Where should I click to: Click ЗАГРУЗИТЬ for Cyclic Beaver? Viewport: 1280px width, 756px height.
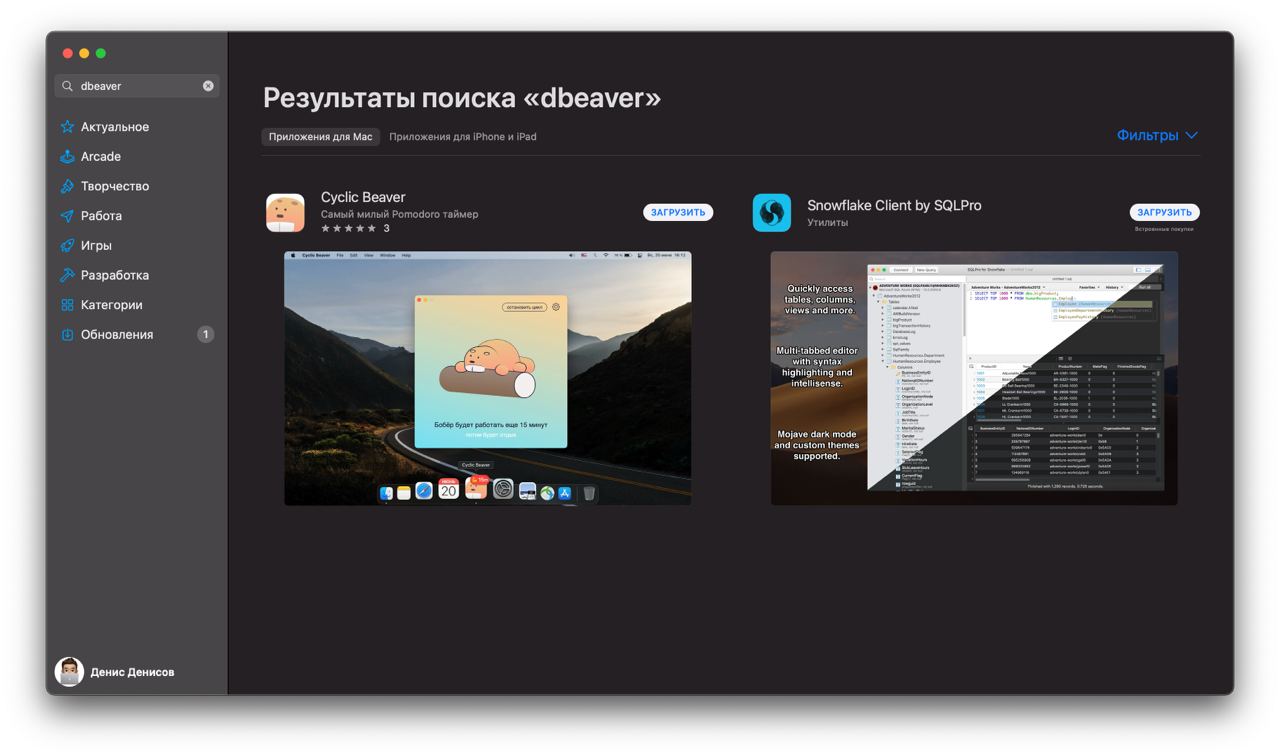(x=678, y=212)
